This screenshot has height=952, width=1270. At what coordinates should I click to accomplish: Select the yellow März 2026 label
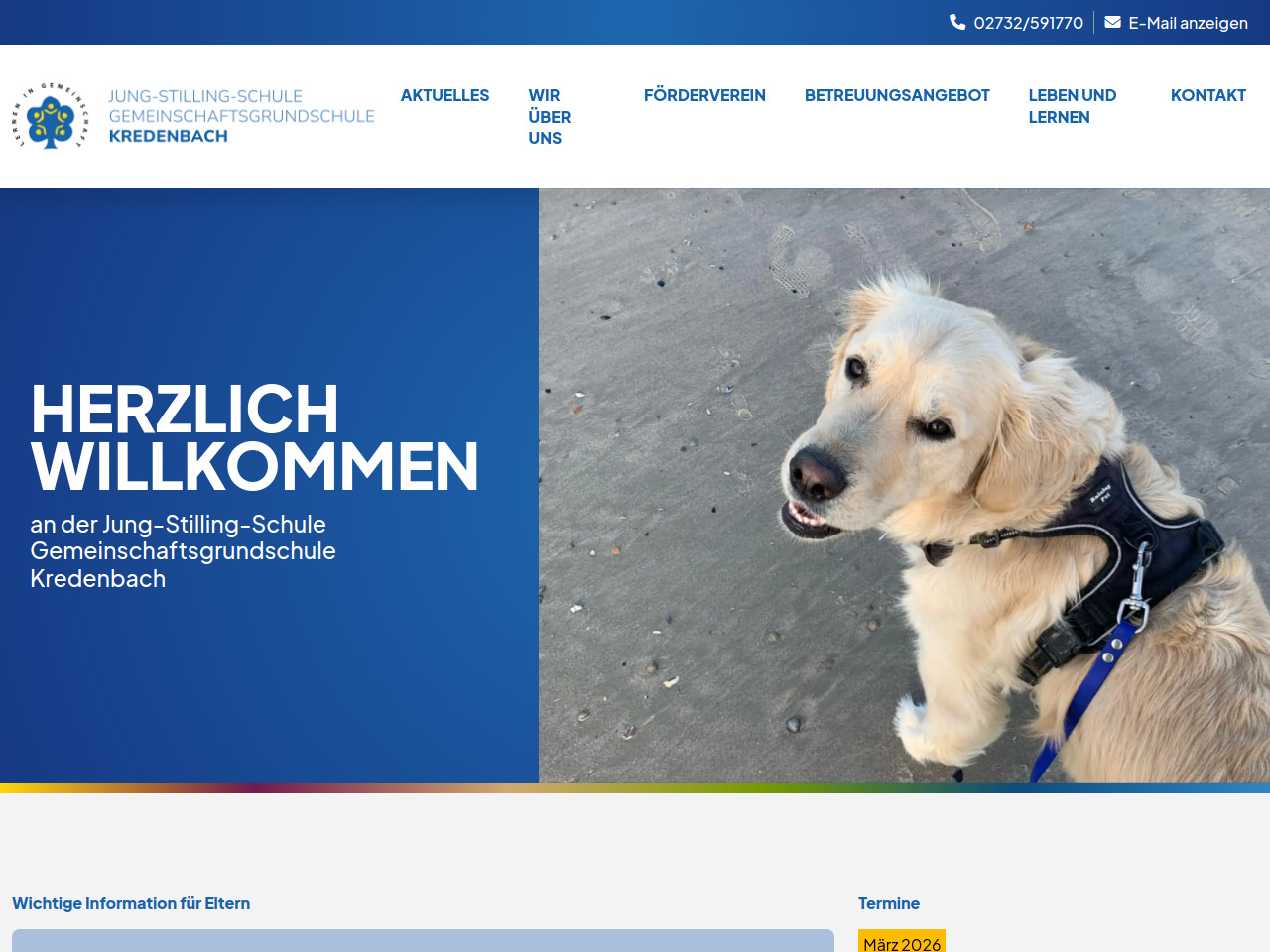[x=901, y=942]
